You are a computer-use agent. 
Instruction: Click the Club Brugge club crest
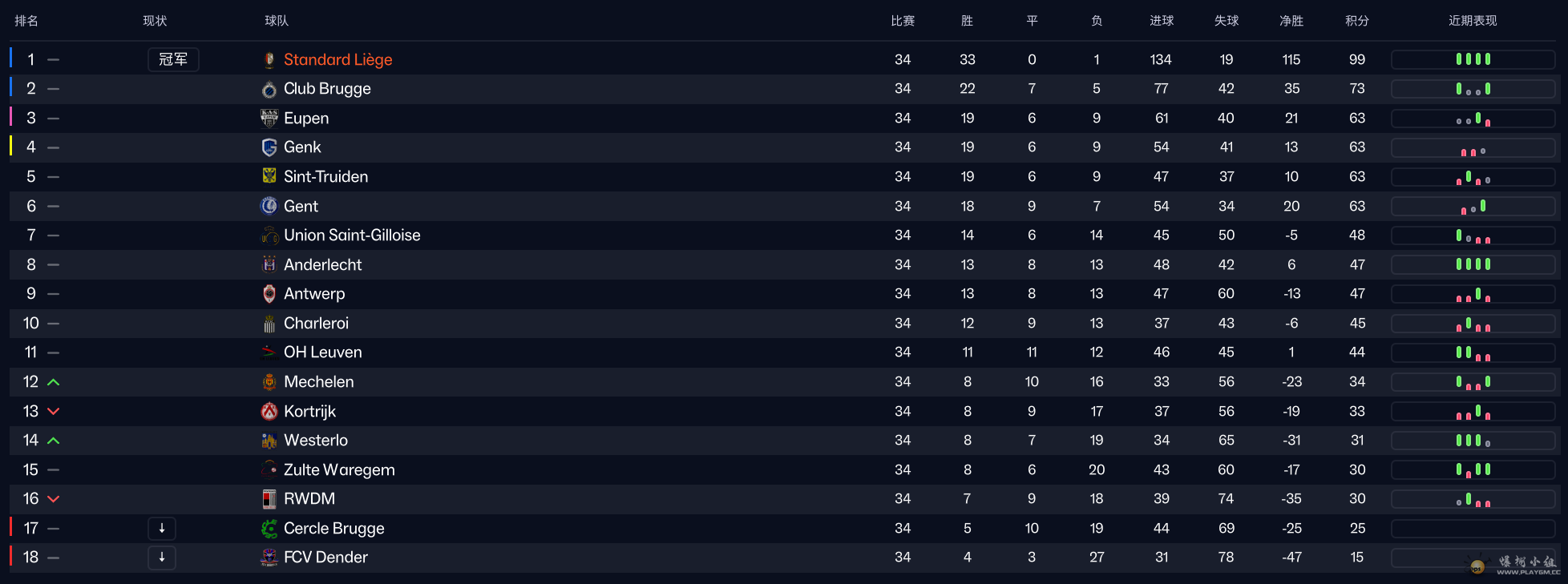click(x=269, y=89)
